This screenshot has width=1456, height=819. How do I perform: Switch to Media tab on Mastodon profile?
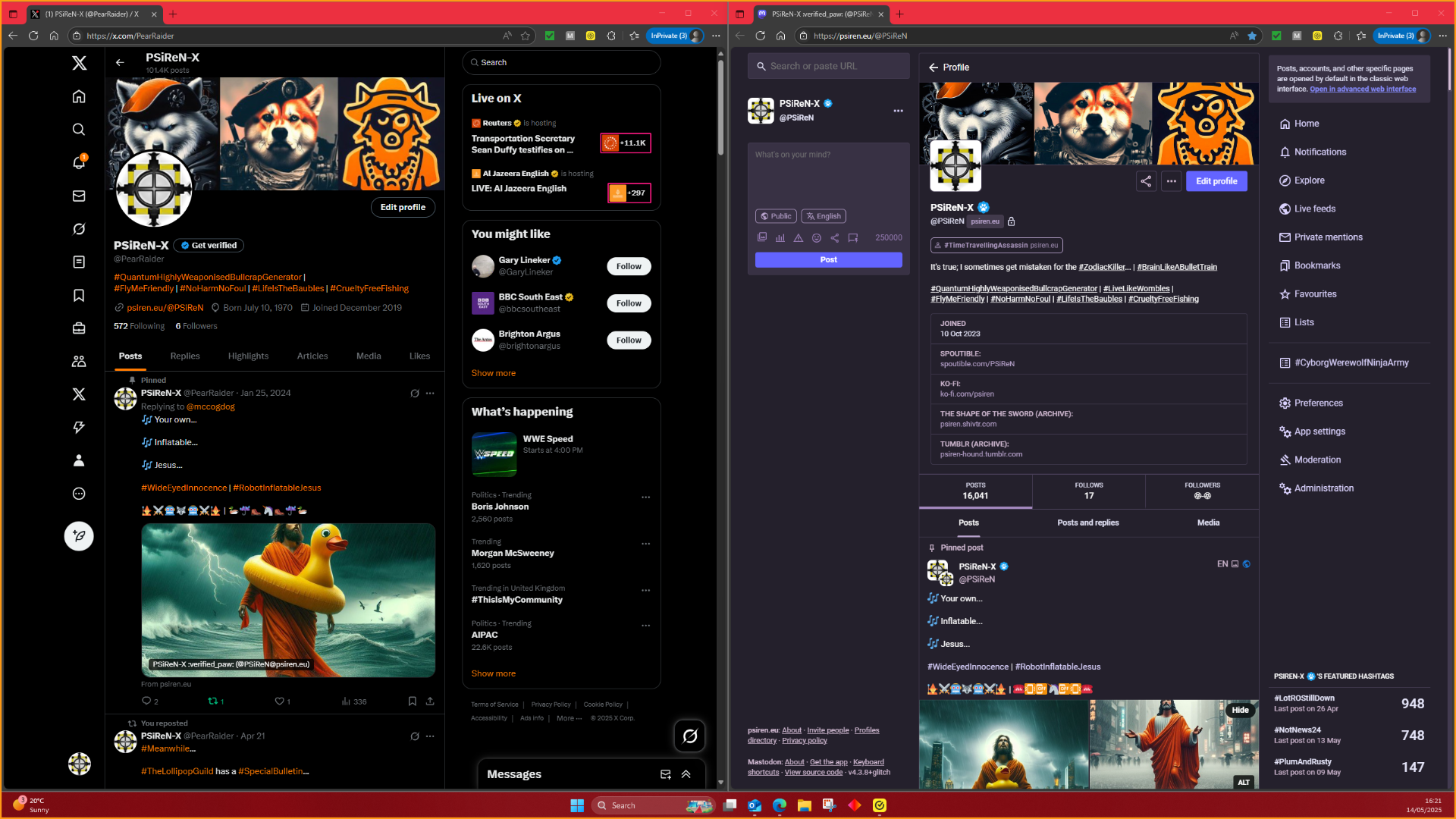(1208, 522)
